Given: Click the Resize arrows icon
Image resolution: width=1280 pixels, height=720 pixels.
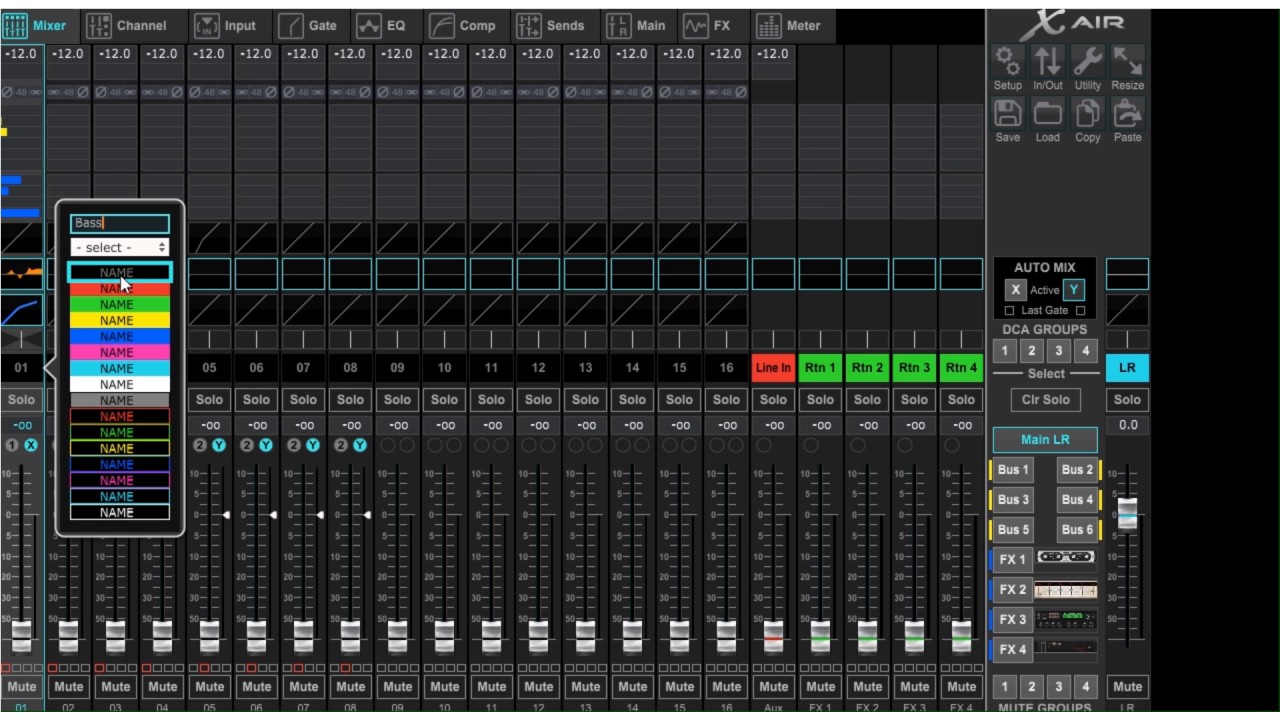Looking at the screenshot, I should [x=1127, y=62].
